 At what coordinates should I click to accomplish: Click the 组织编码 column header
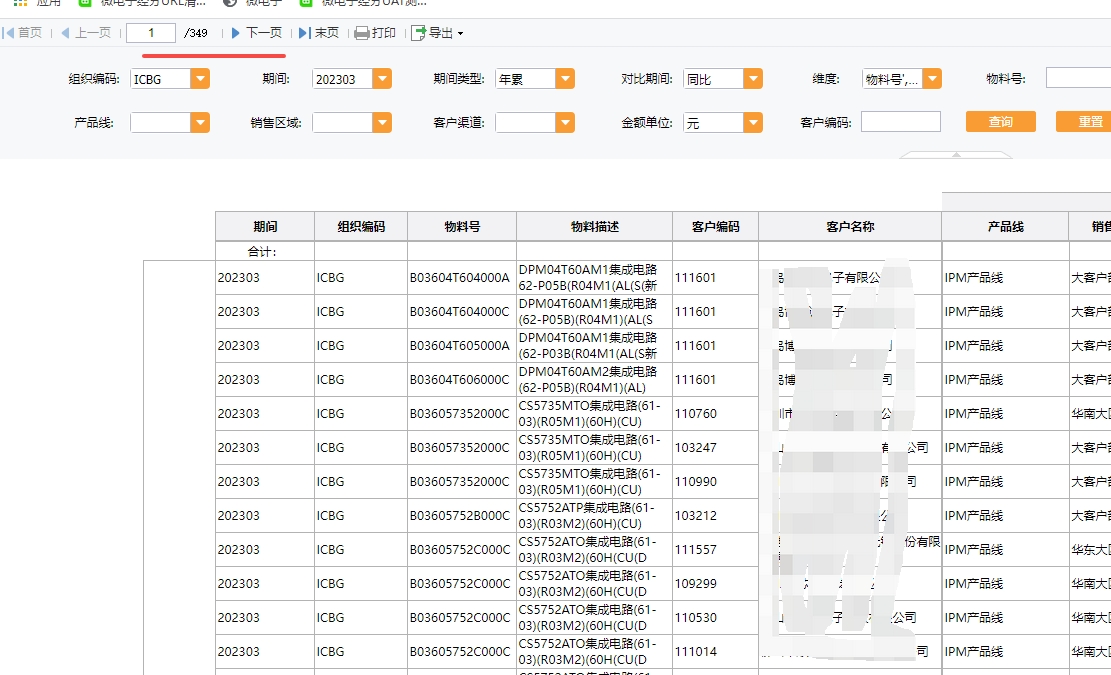point(361,227)
